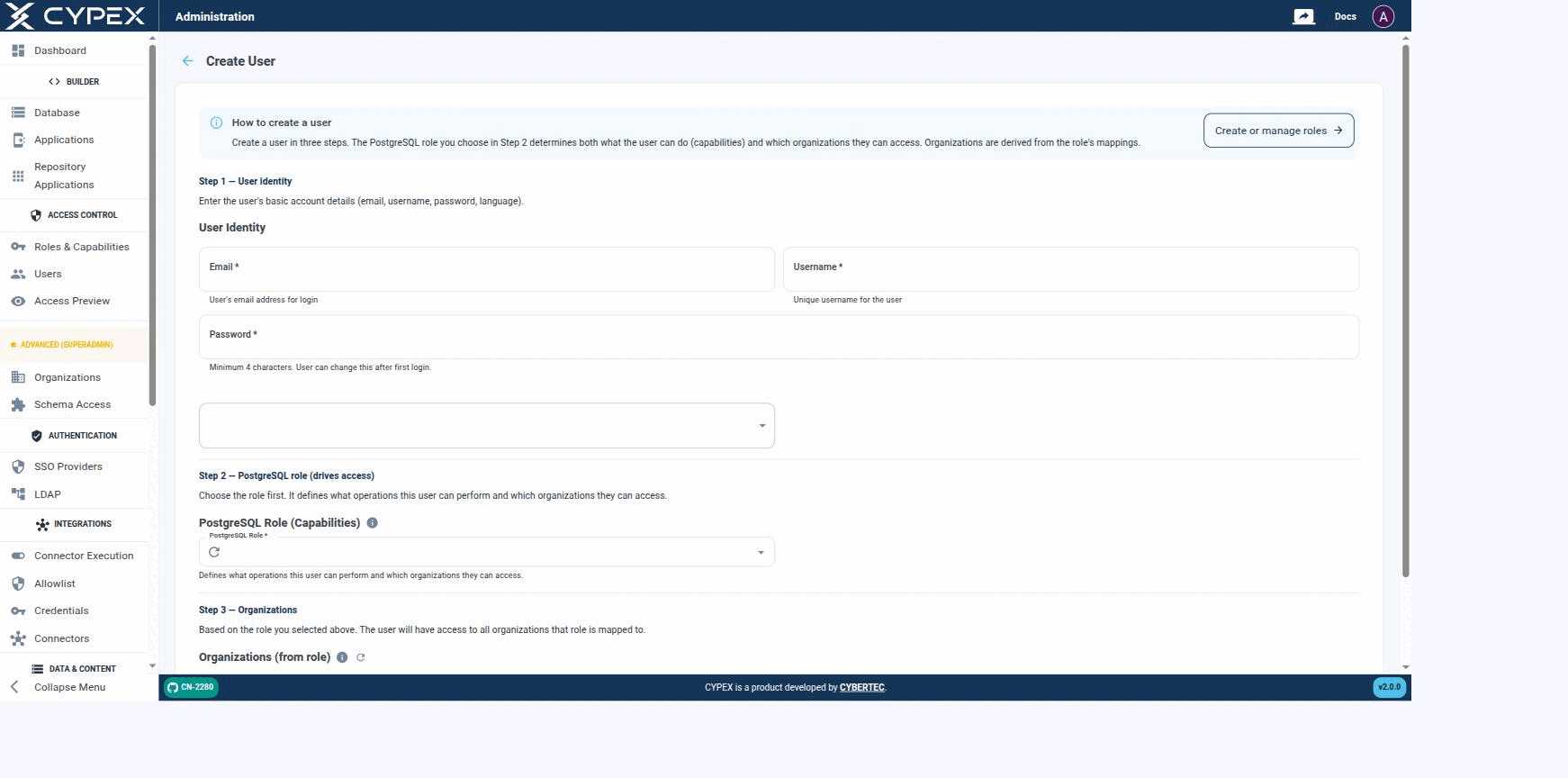This screenshot has width=1568, height=778.
Task: Click the Password input field
Action: [x=779, y=337]
